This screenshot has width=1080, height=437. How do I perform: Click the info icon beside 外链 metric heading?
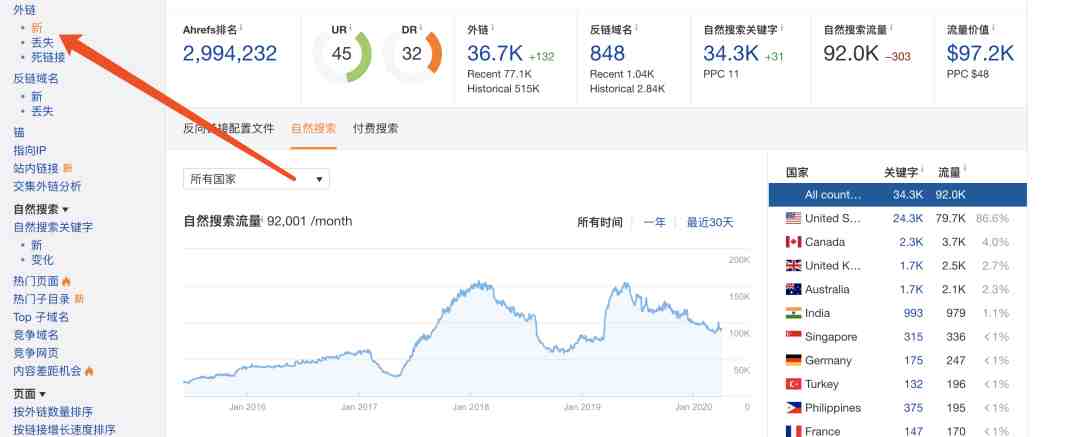tap(492, 27)
